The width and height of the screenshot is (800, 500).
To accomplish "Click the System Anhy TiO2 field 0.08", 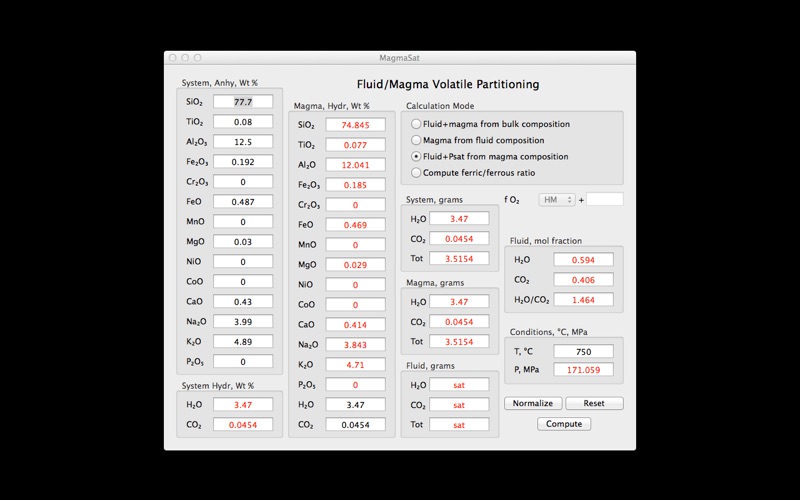I will coord(243,122).
